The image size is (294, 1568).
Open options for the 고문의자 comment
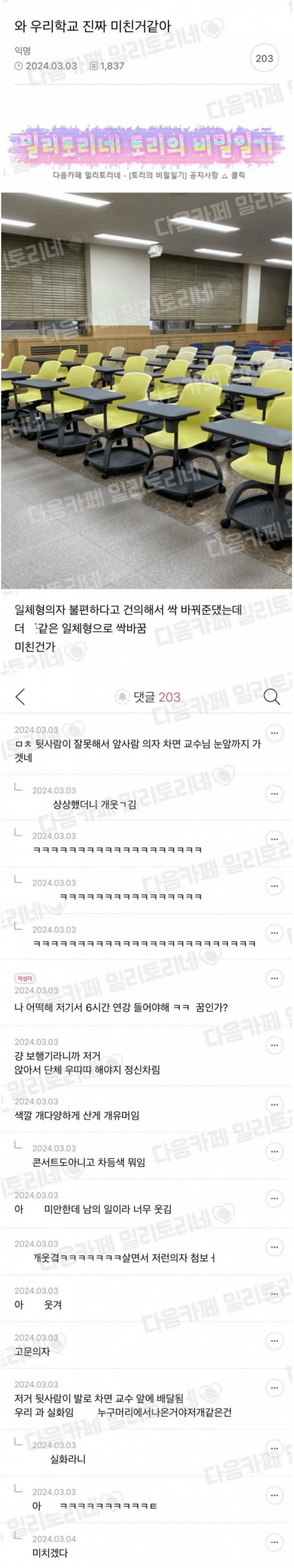click(275, 1341)
